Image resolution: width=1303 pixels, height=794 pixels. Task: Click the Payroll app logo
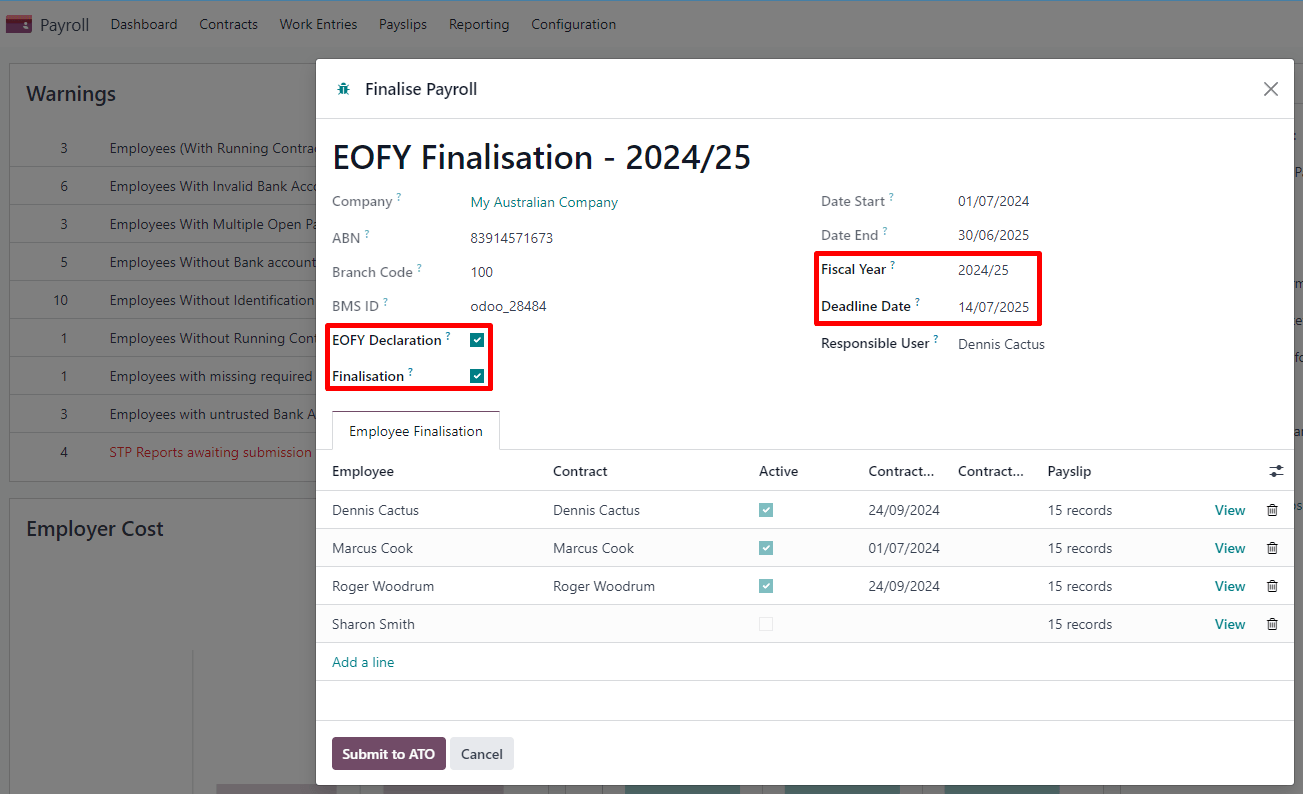point(19,23)
